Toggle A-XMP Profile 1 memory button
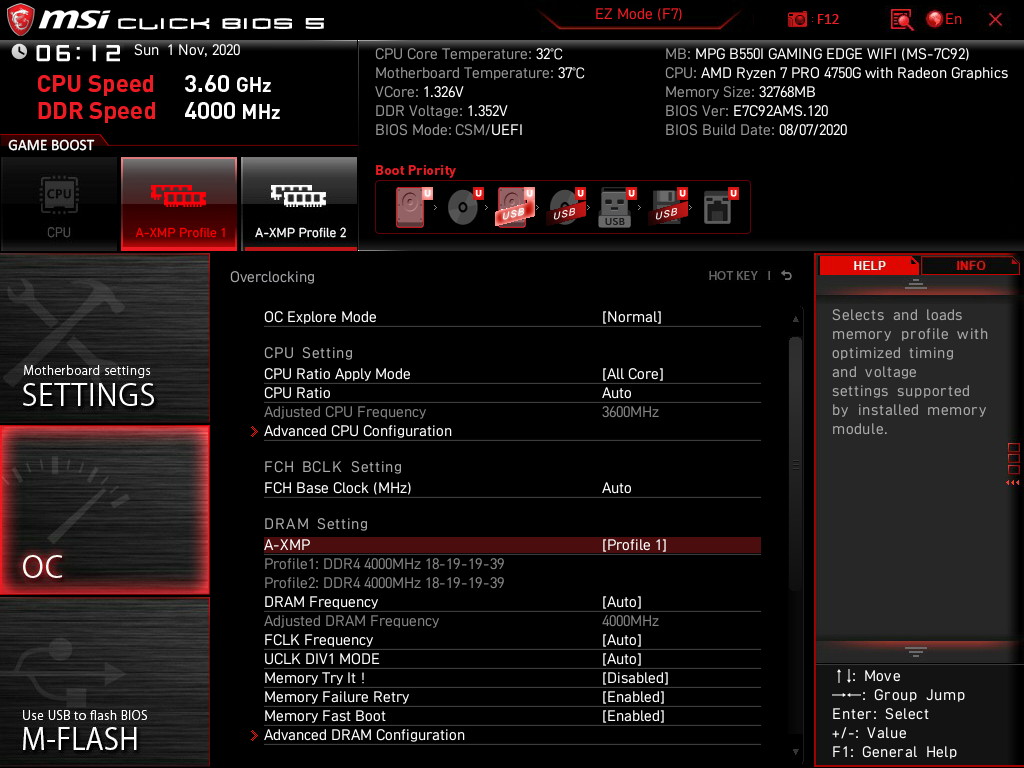The width and height of the screenshot is (1024, 768). pyautogui.click(x=179, y=204)
